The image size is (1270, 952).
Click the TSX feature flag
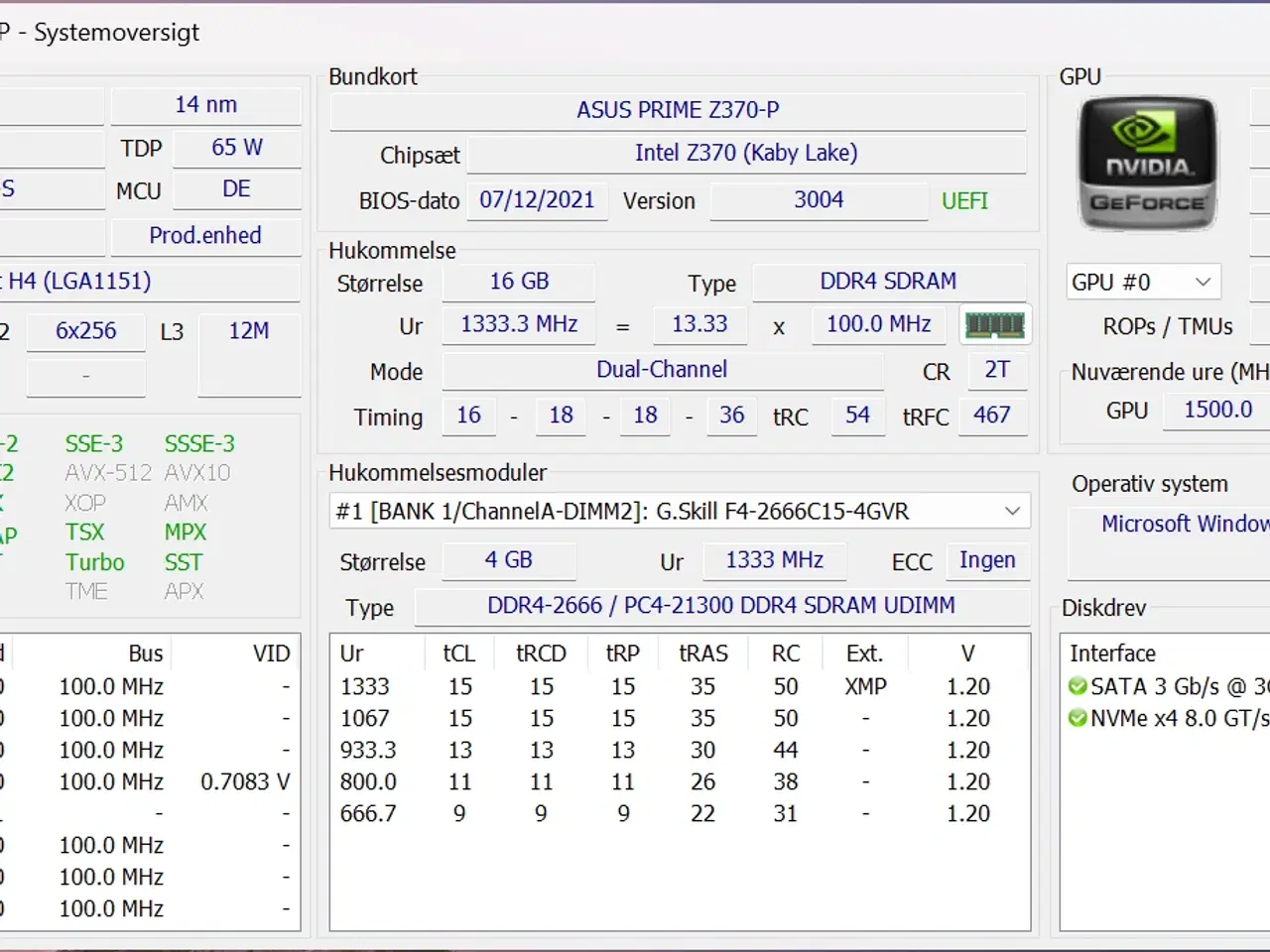click(84, 533)
